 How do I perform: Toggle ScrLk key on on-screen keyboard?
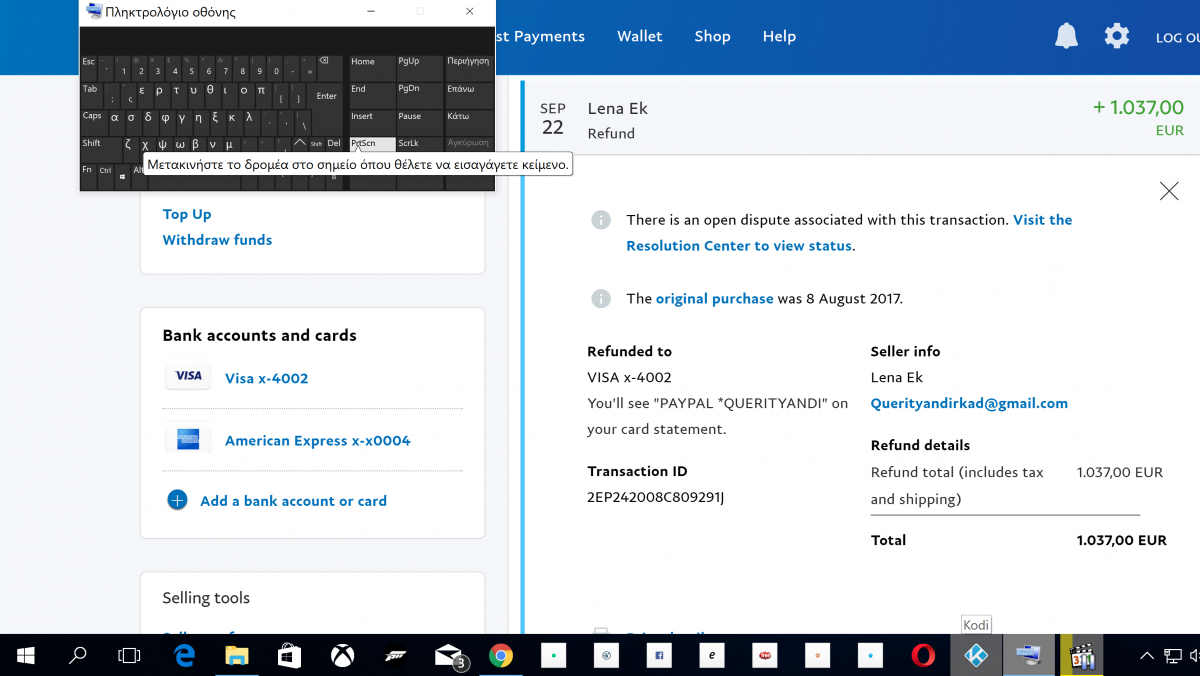420,144
